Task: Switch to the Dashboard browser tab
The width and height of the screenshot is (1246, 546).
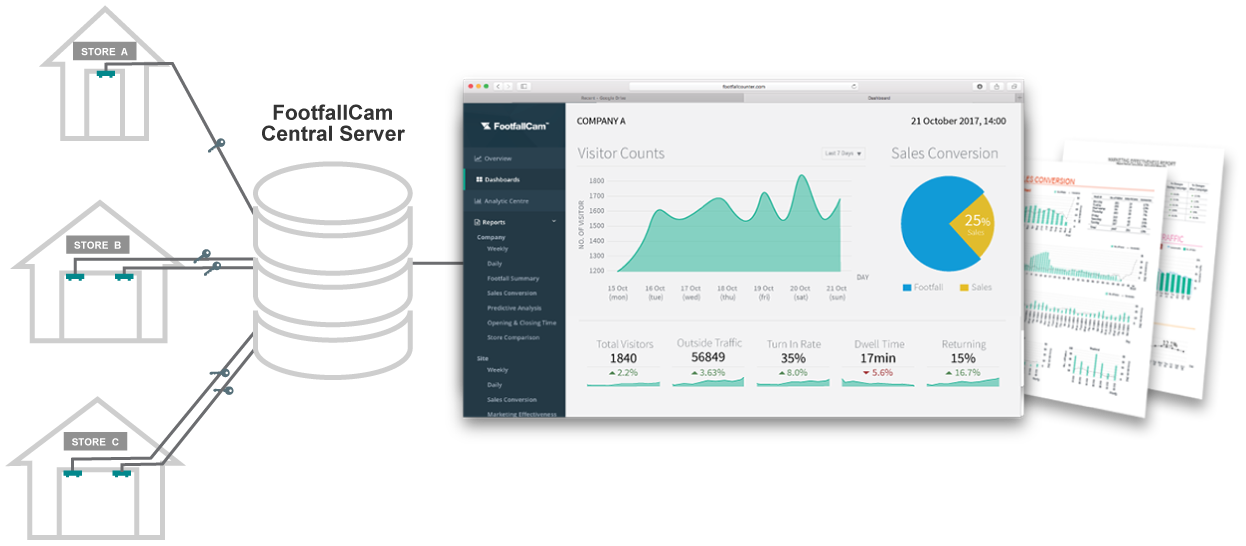Action: 879,98
